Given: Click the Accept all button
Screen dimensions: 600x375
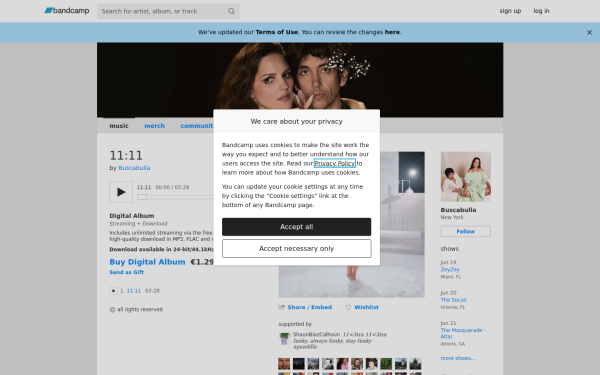Looking at the screenshot, I should [297, 227].
